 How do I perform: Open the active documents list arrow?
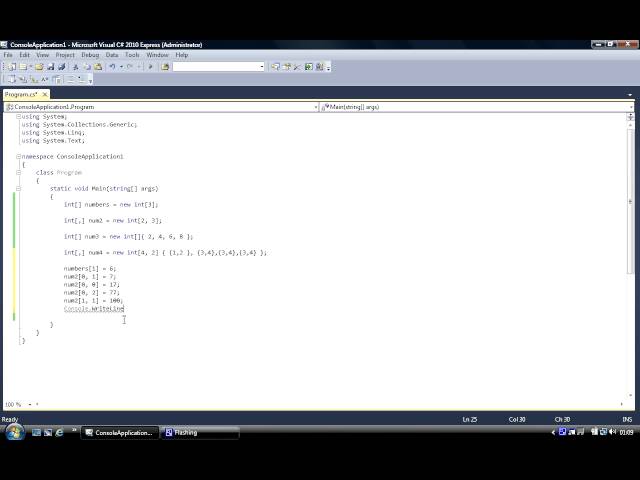click(629, 95)
